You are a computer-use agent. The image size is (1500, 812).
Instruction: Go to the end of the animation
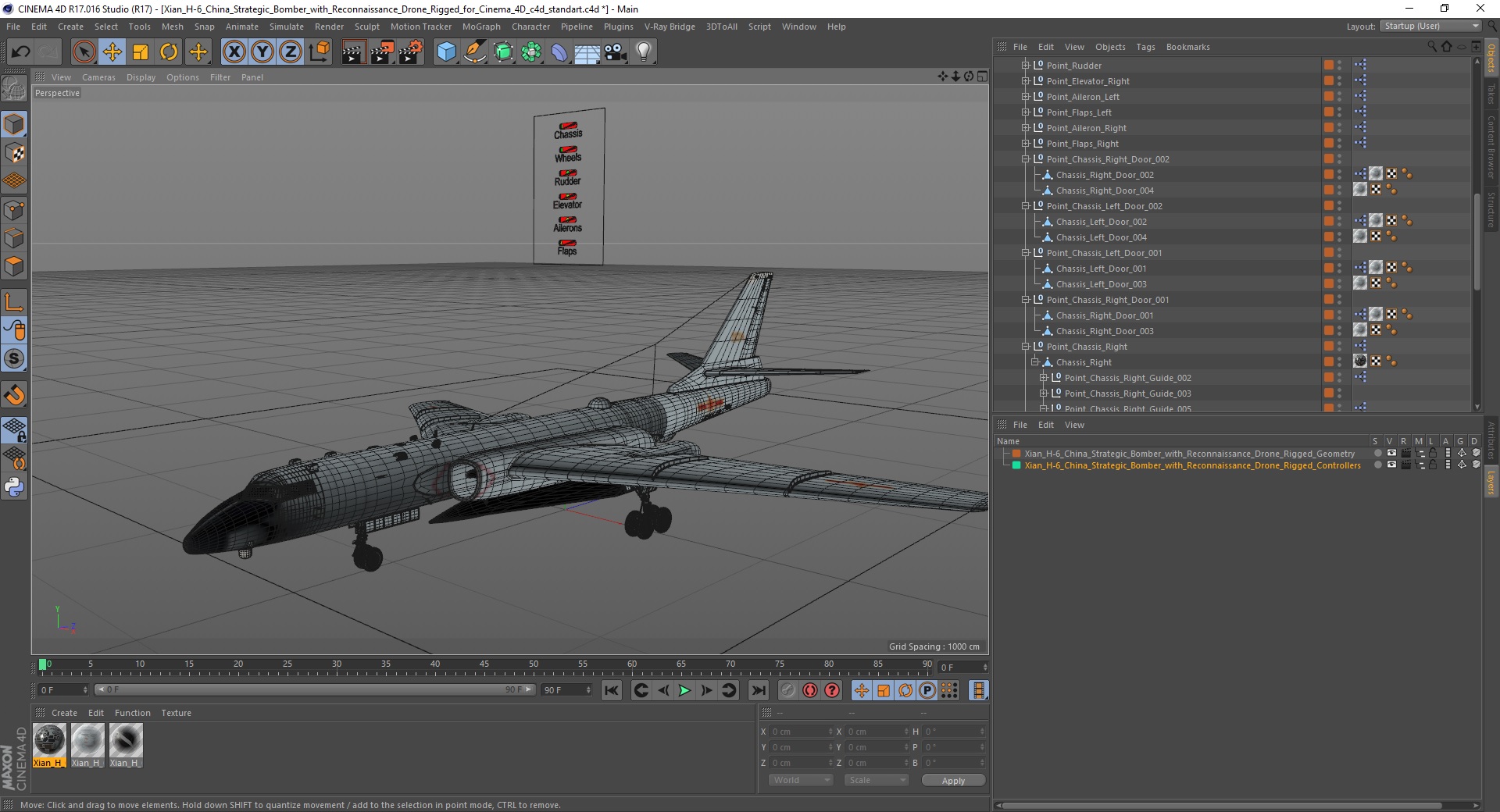[758, 690]
